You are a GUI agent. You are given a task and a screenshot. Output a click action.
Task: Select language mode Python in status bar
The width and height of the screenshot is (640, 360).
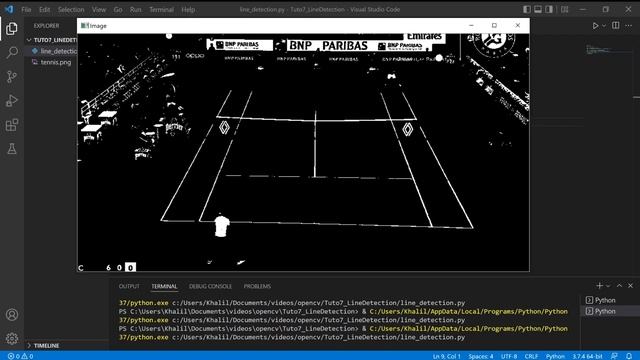555,356
